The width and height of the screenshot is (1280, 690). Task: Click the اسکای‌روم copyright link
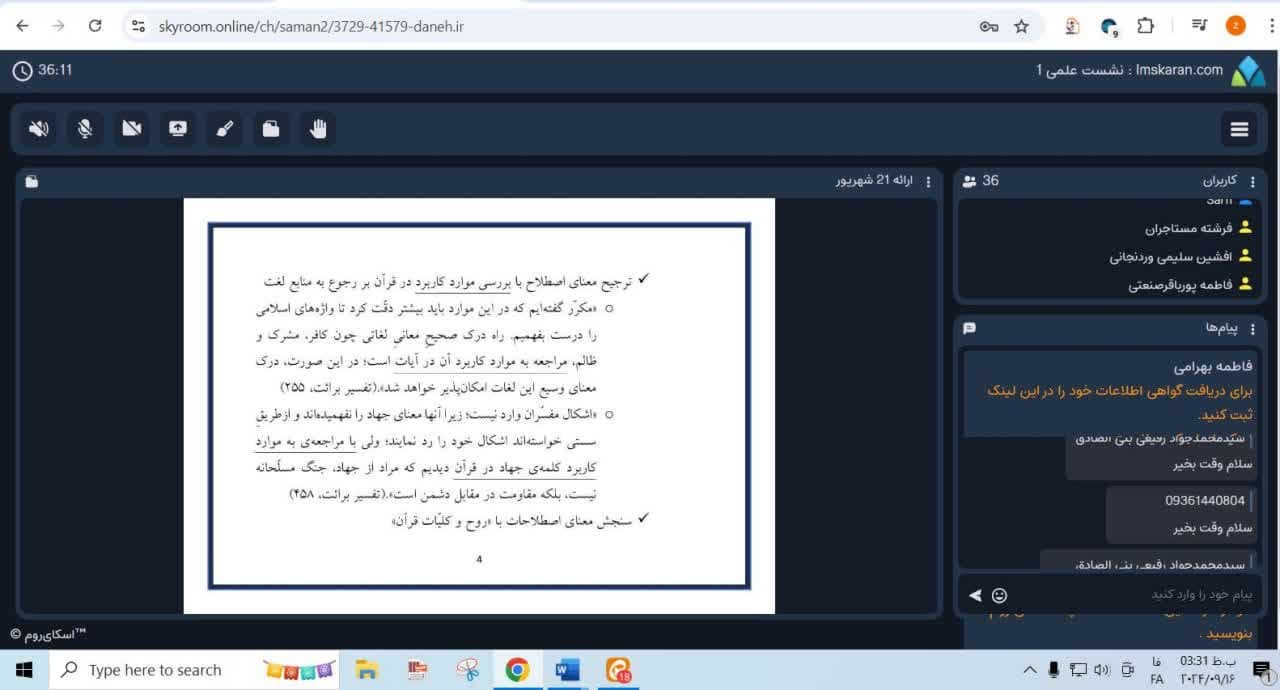[48, 634]
